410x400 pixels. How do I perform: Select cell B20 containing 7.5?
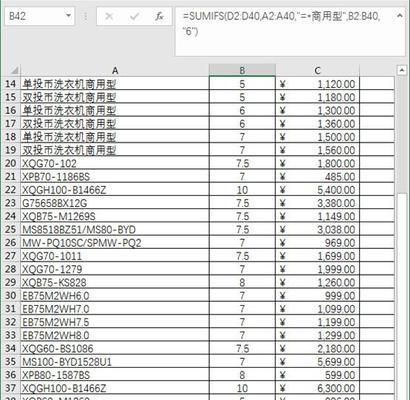pyautogui.click(x=242, y=163)
